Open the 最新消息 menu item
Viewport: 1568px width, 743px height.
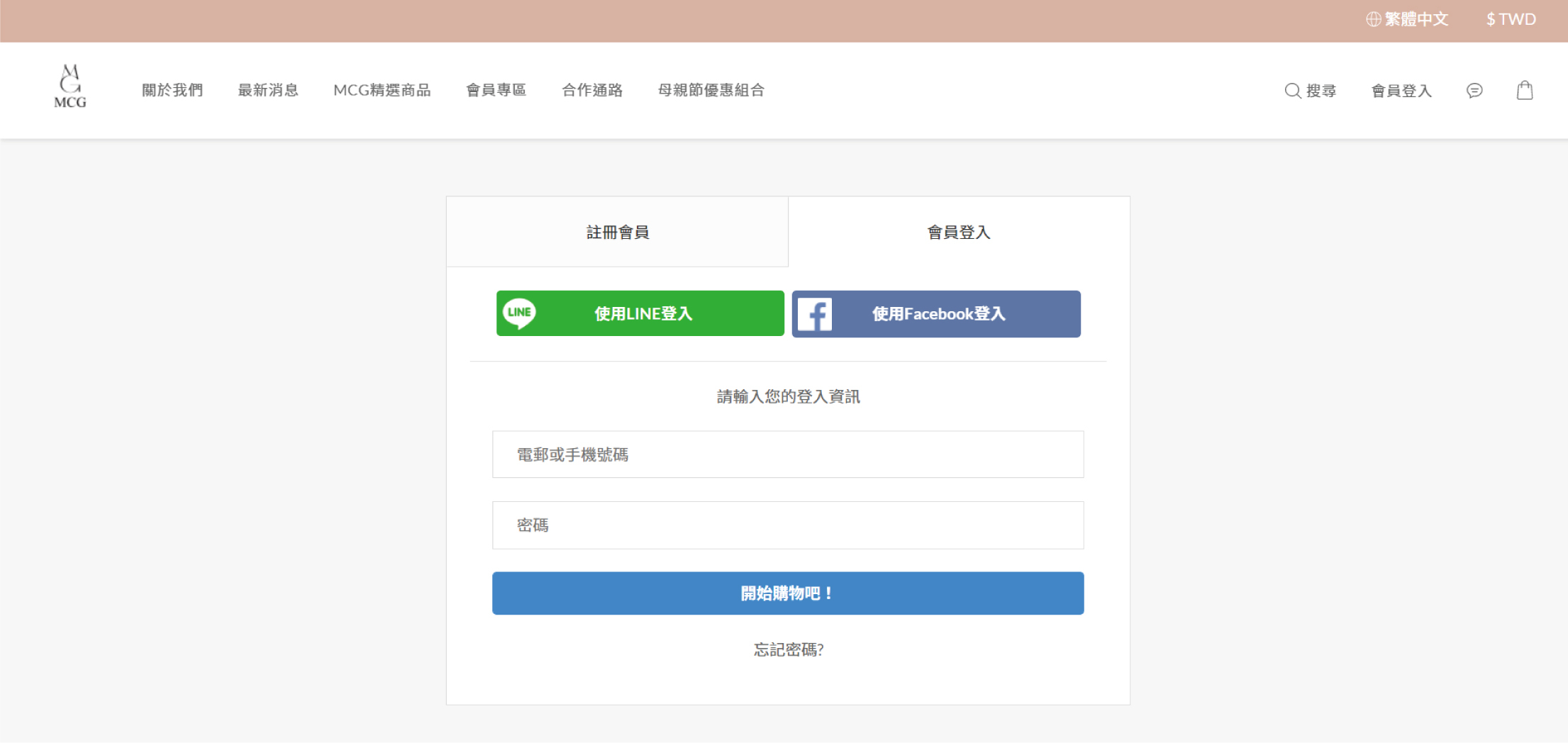[x=268, y=90]
